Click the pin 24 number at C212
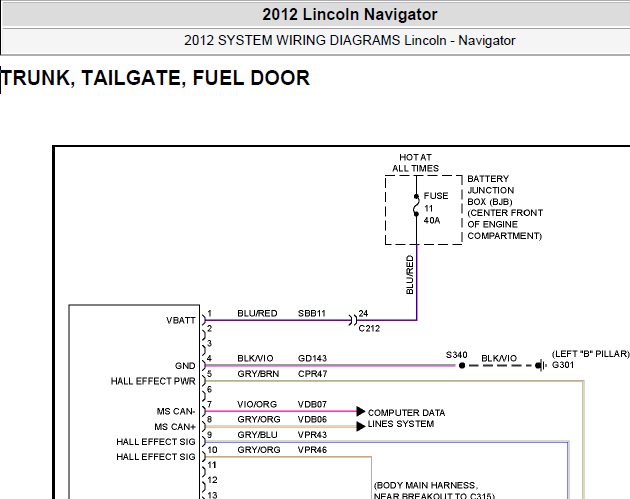 point(363,313)
